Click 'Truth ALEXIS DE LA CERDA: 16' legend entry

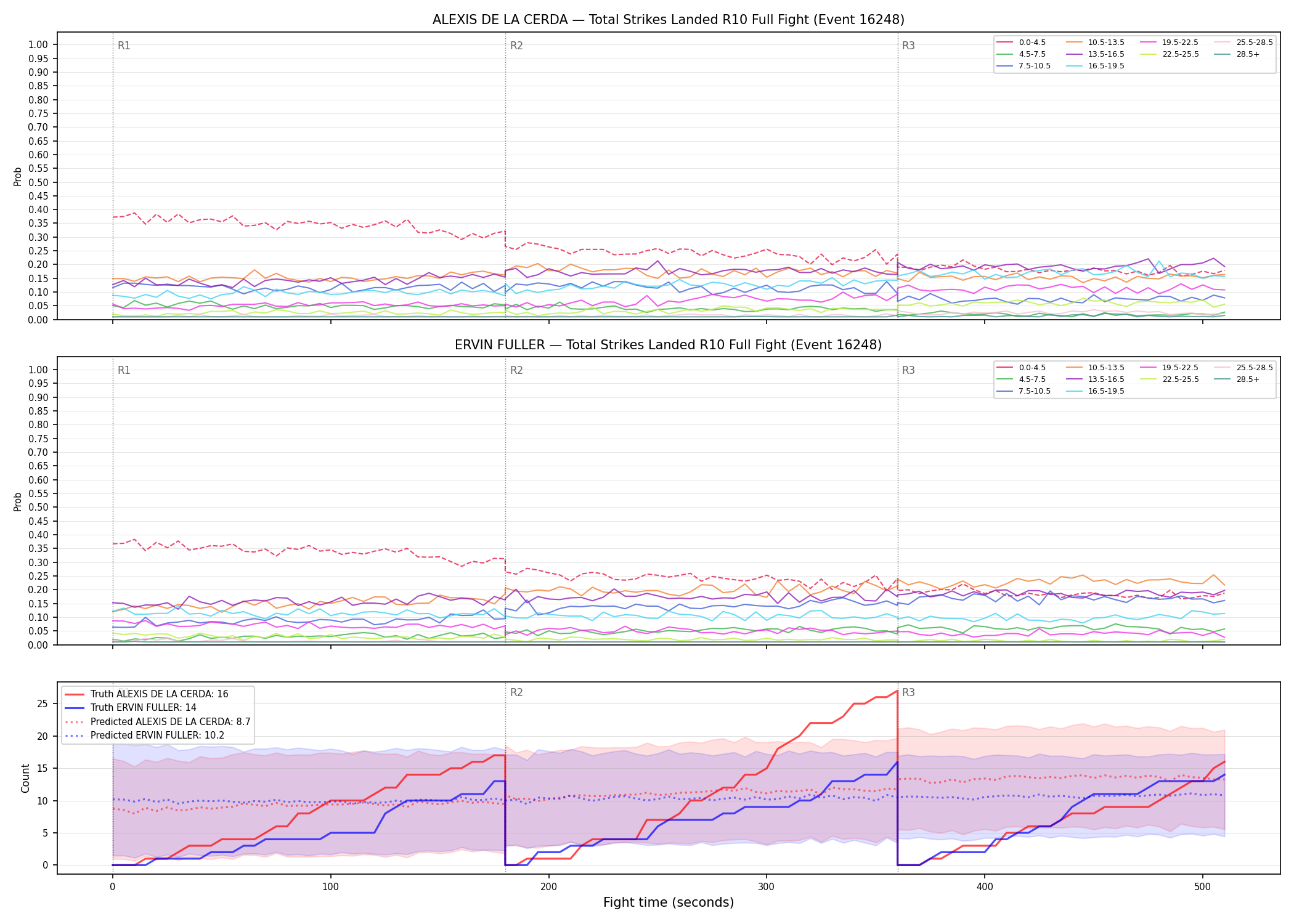(x=147, y=694)
